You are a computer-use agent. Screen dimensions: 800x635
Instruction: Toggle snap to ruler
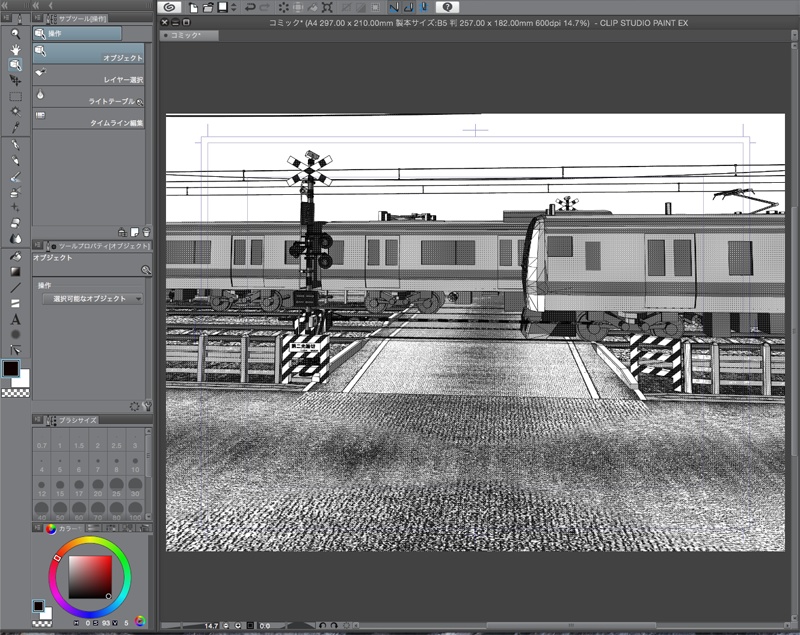tap(394, 7)
